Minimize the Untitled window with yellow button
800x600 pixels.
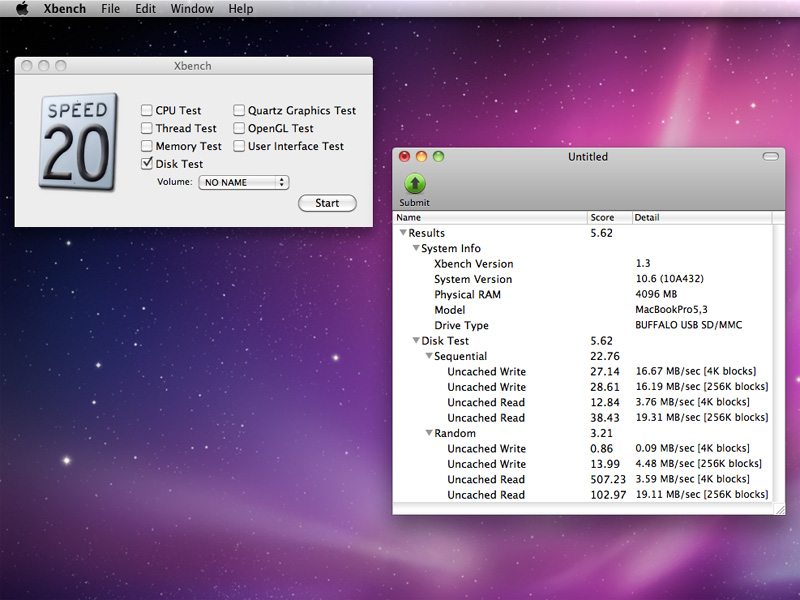(x=421, y=156)
